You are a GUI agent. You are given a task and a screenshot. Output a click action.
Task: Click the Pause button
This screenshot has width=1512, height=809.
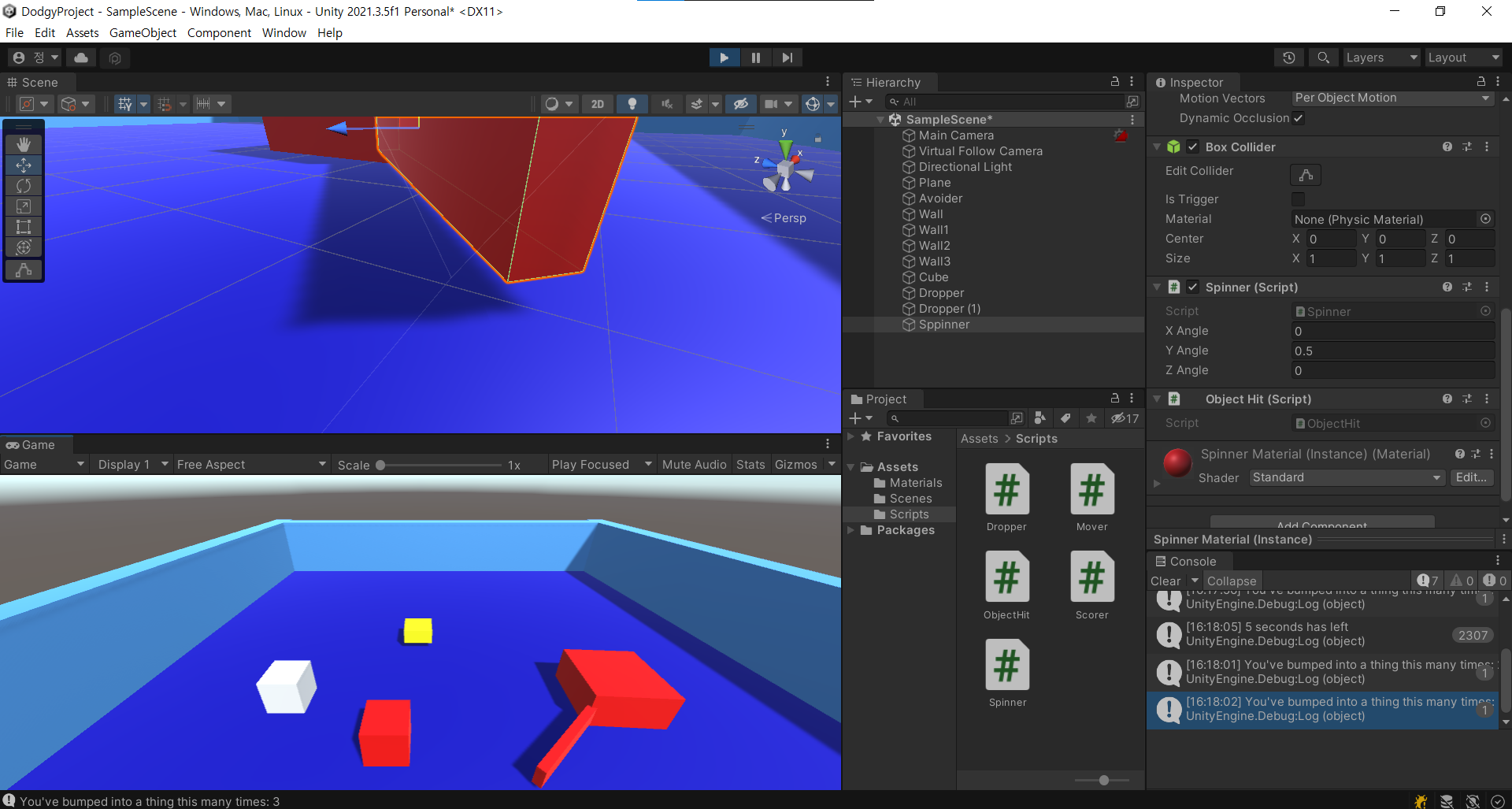[x=755, y=58]
